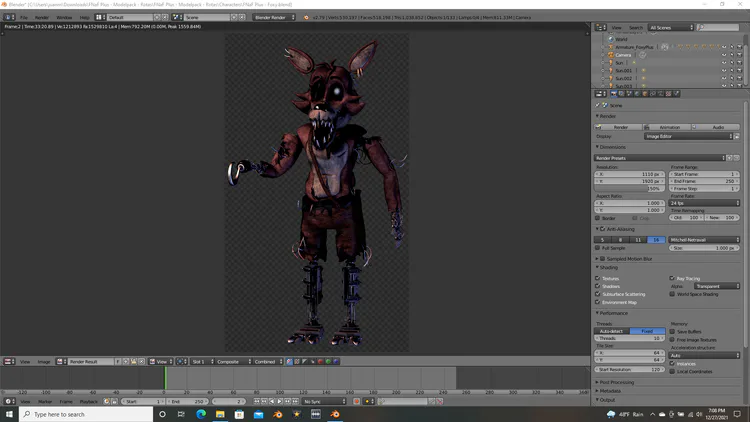Enable Save Buffers checkbox
The image size is (750, 422).
point(672,332)
